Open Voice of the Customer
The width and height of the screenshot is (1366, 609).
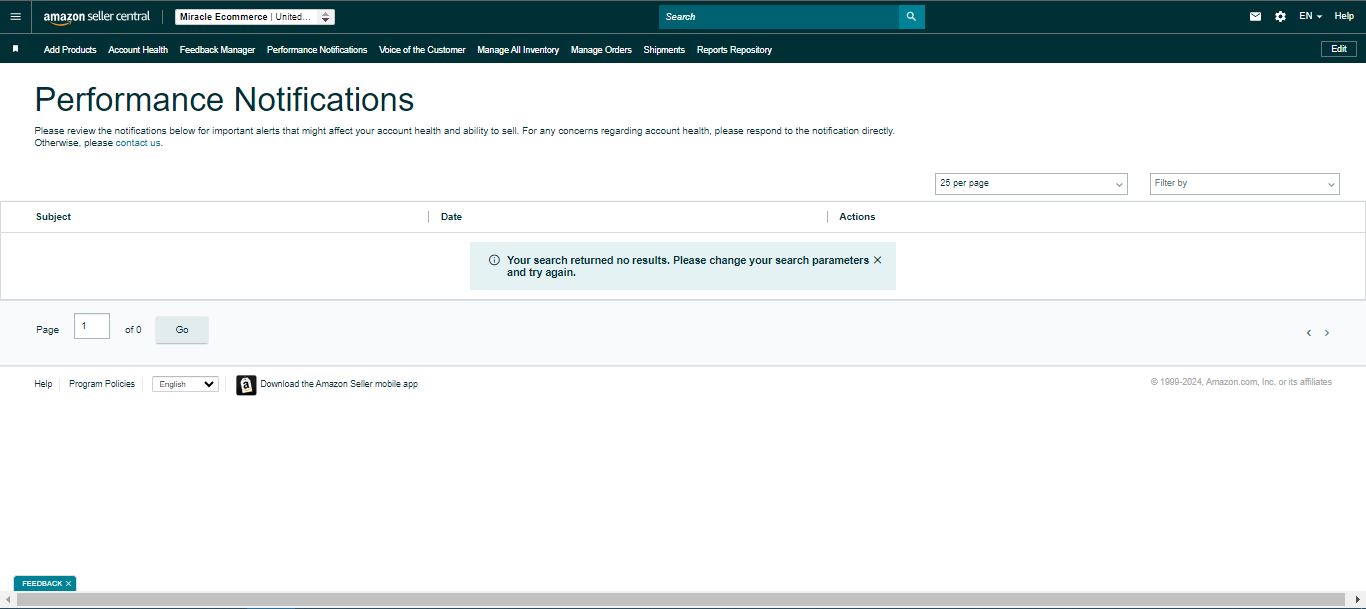point(422,50)
